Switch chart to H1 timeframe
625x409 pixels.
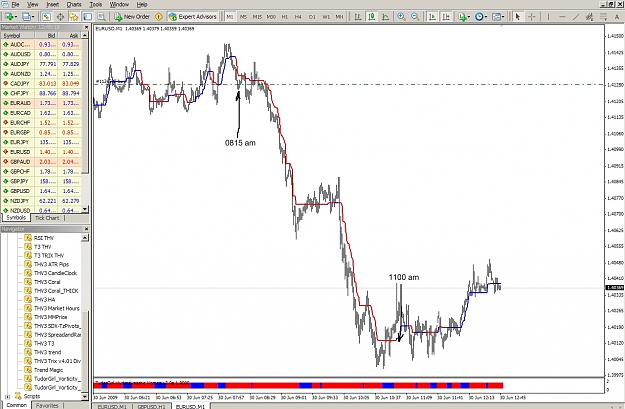285,17
